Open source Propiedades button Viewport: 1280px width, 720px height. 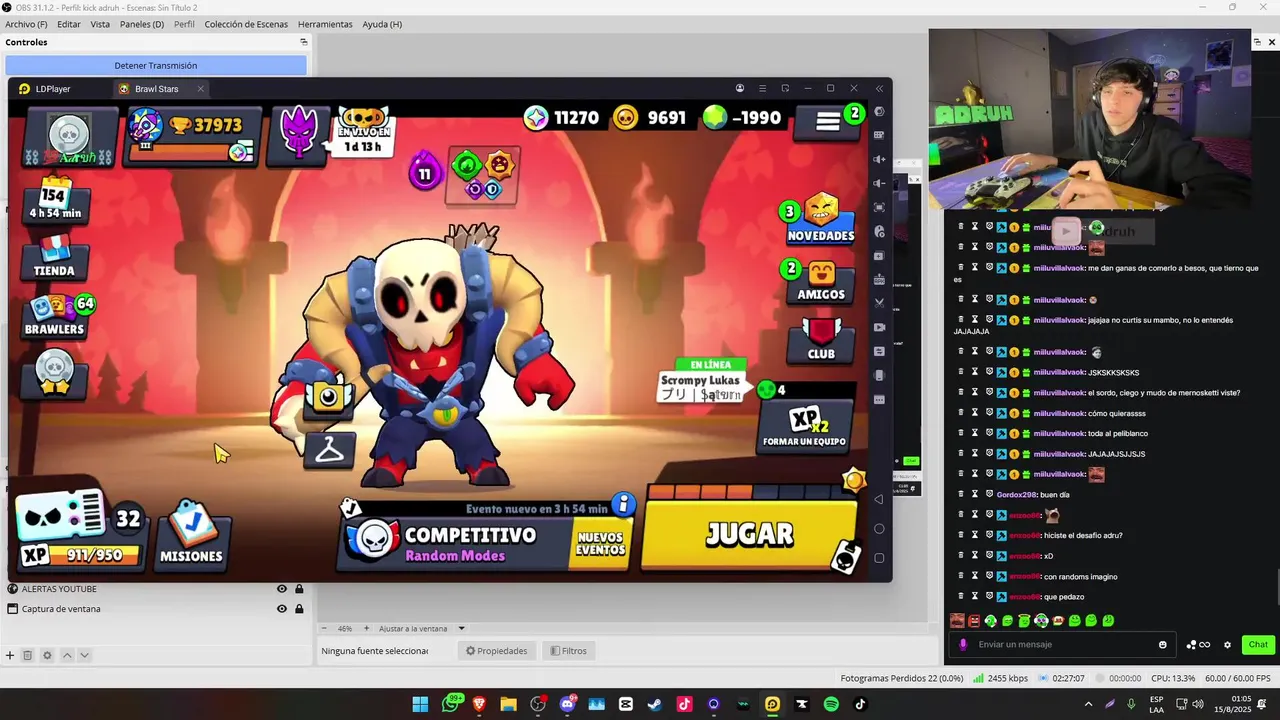(x=496, y=651)
